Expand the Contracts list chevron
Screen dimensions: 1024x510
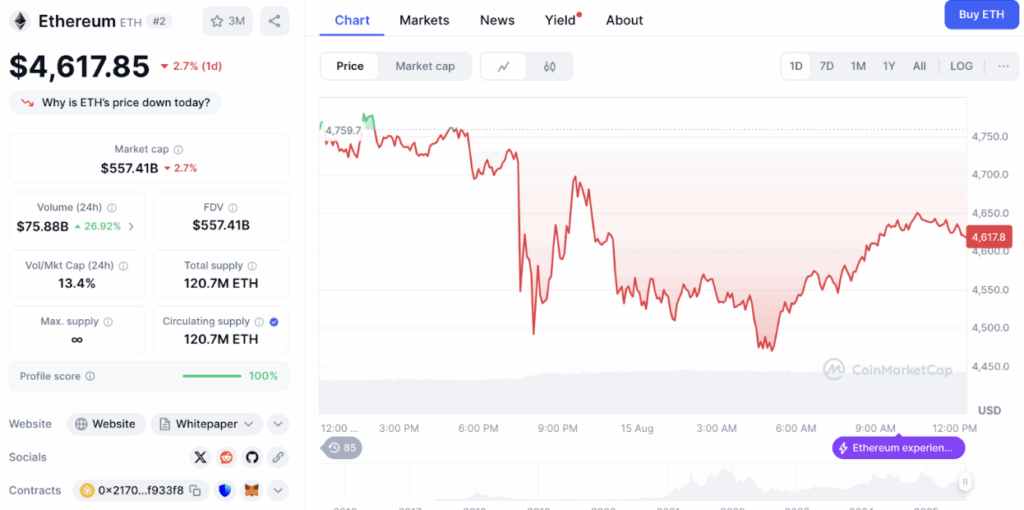pos(278,491)
